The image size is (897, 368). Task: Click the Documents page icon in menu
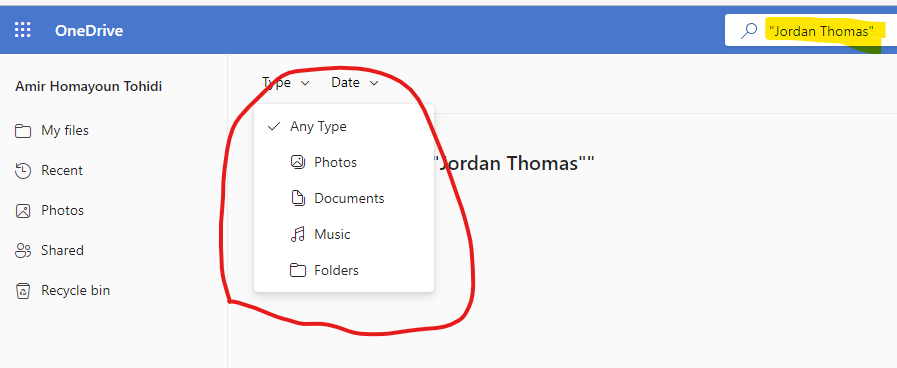point(297,199)
